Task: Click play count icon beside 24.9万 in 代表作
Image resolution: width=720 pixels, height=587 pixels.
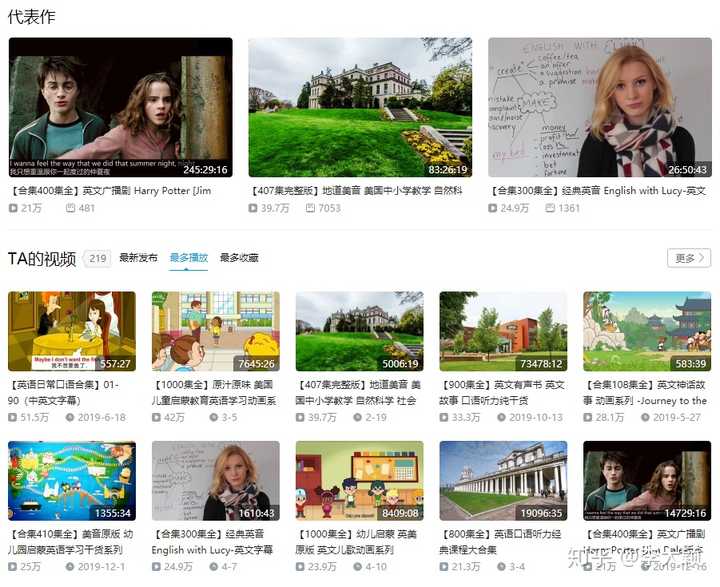Action: [492, 208]
